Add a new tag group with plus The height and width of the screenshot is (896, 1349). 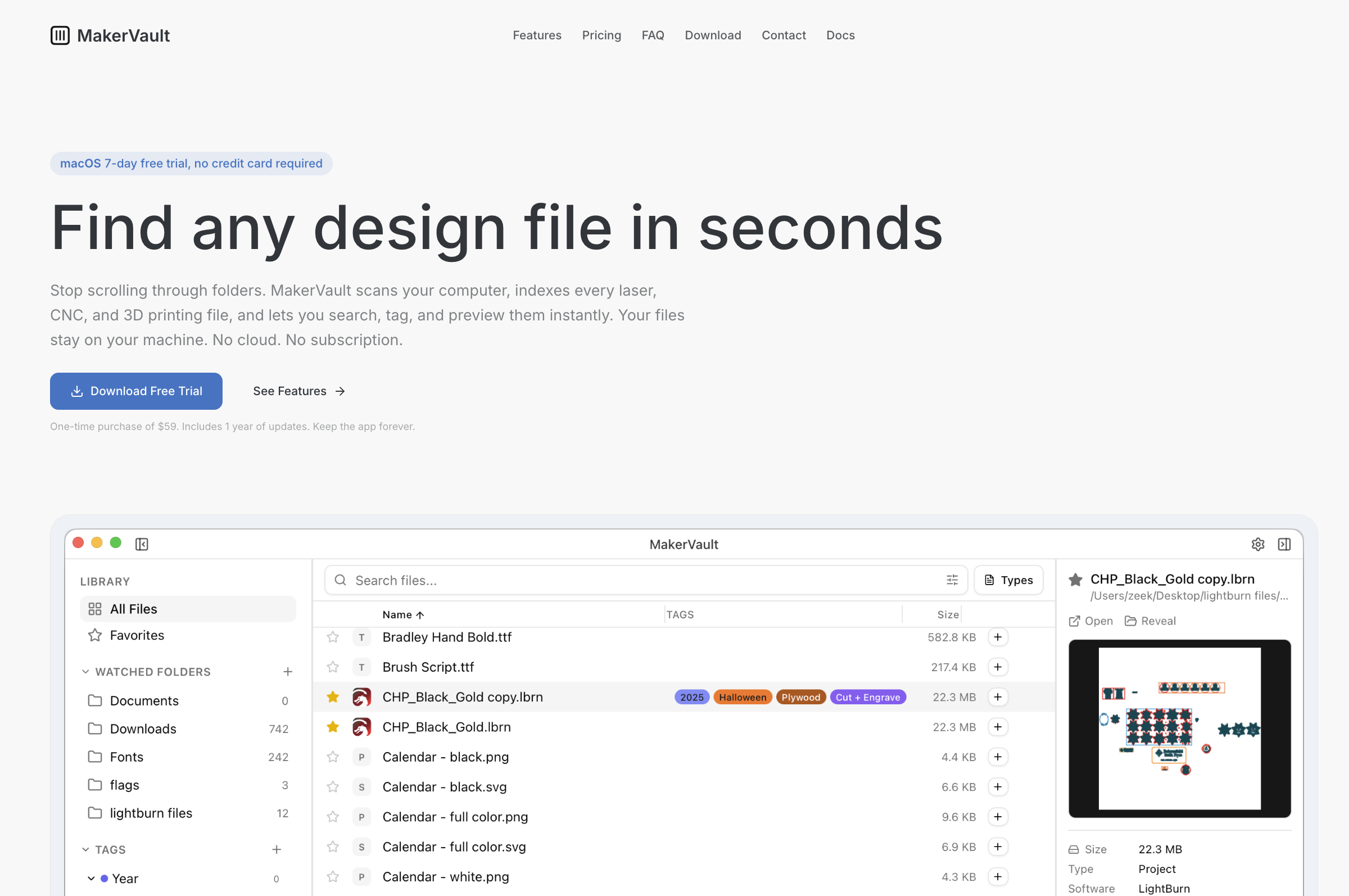277,850
